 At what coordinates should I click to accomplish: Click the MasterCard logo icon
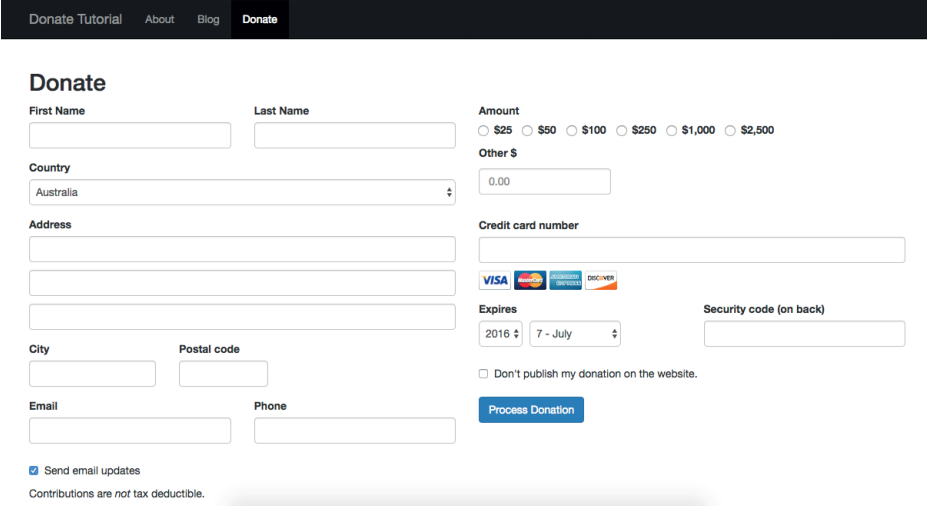(530, 280)
